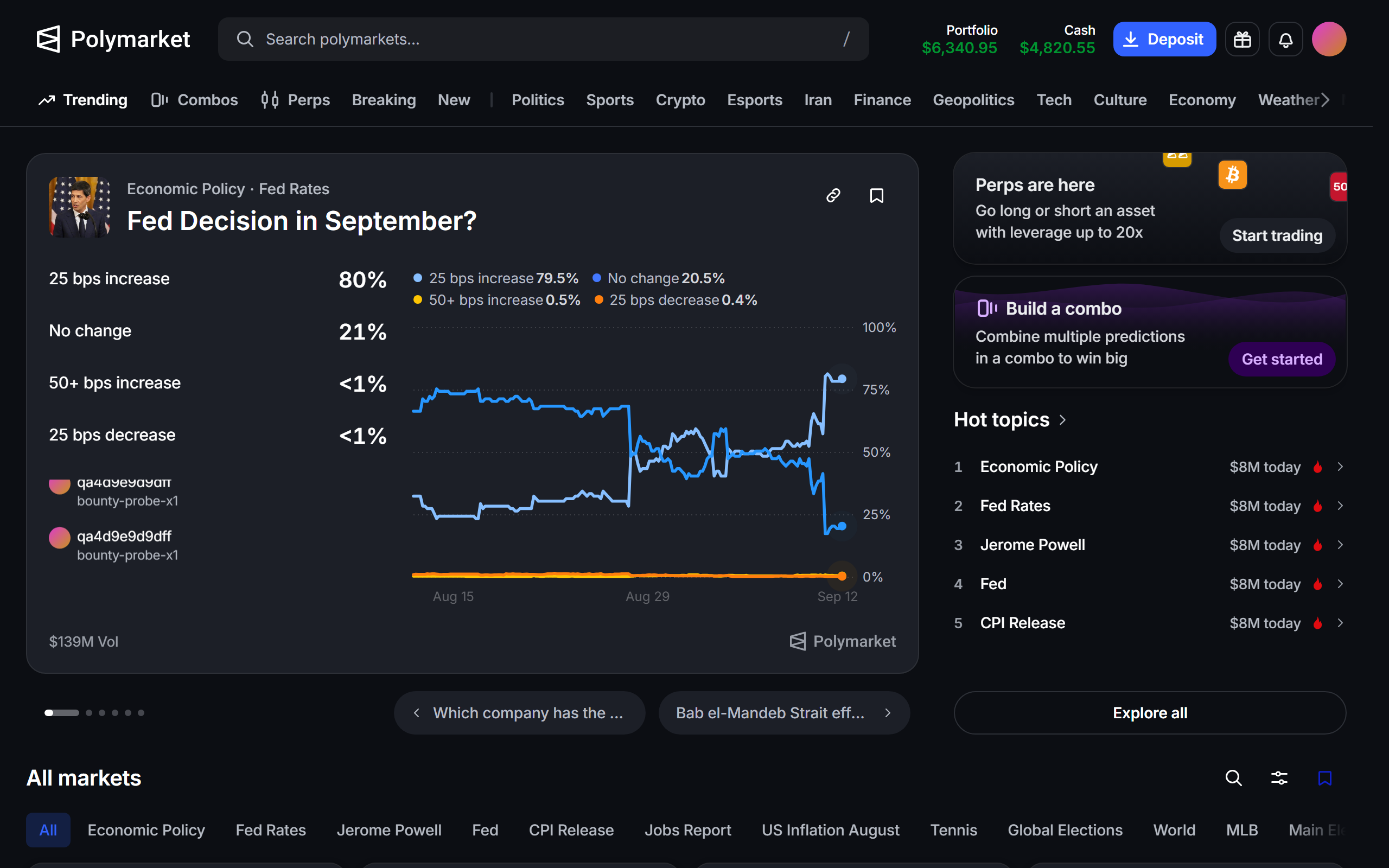Click Get started on Build a combo

click(1282, 359)
